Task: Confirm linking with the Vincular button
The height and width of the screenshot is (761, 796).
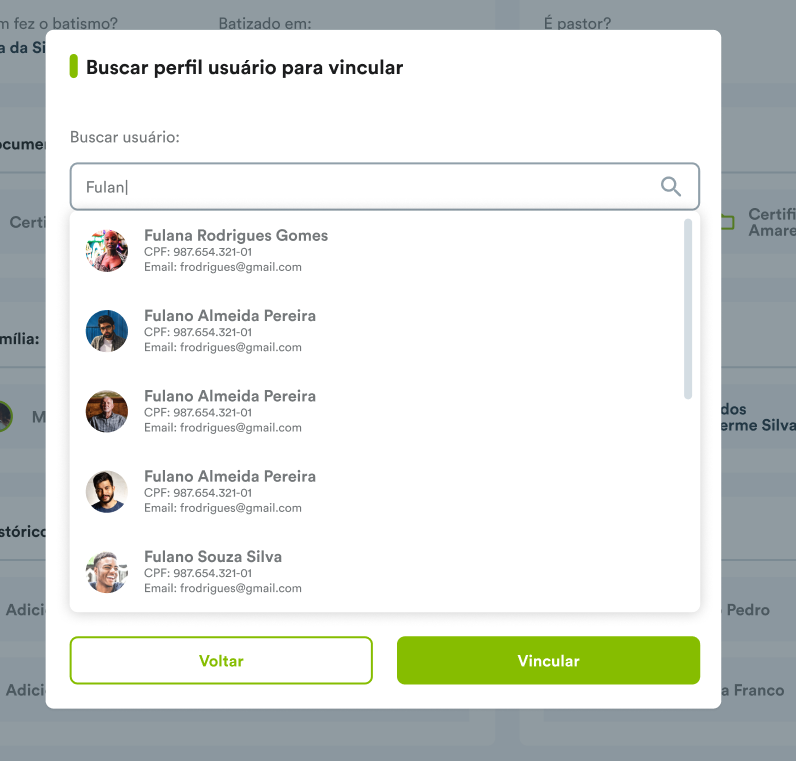Action: tap(548, 660)
